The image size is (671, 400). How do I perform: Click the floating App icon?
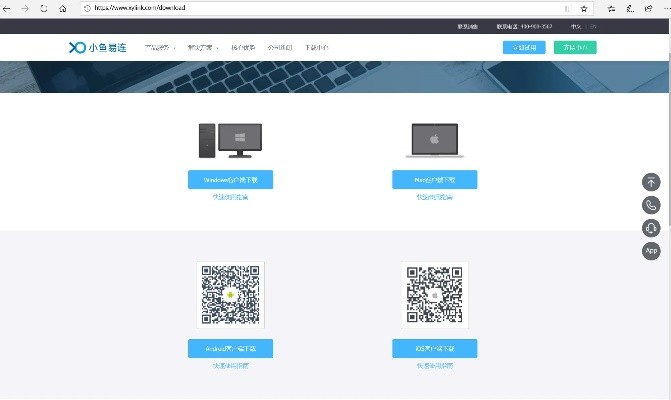click(651, 251)
